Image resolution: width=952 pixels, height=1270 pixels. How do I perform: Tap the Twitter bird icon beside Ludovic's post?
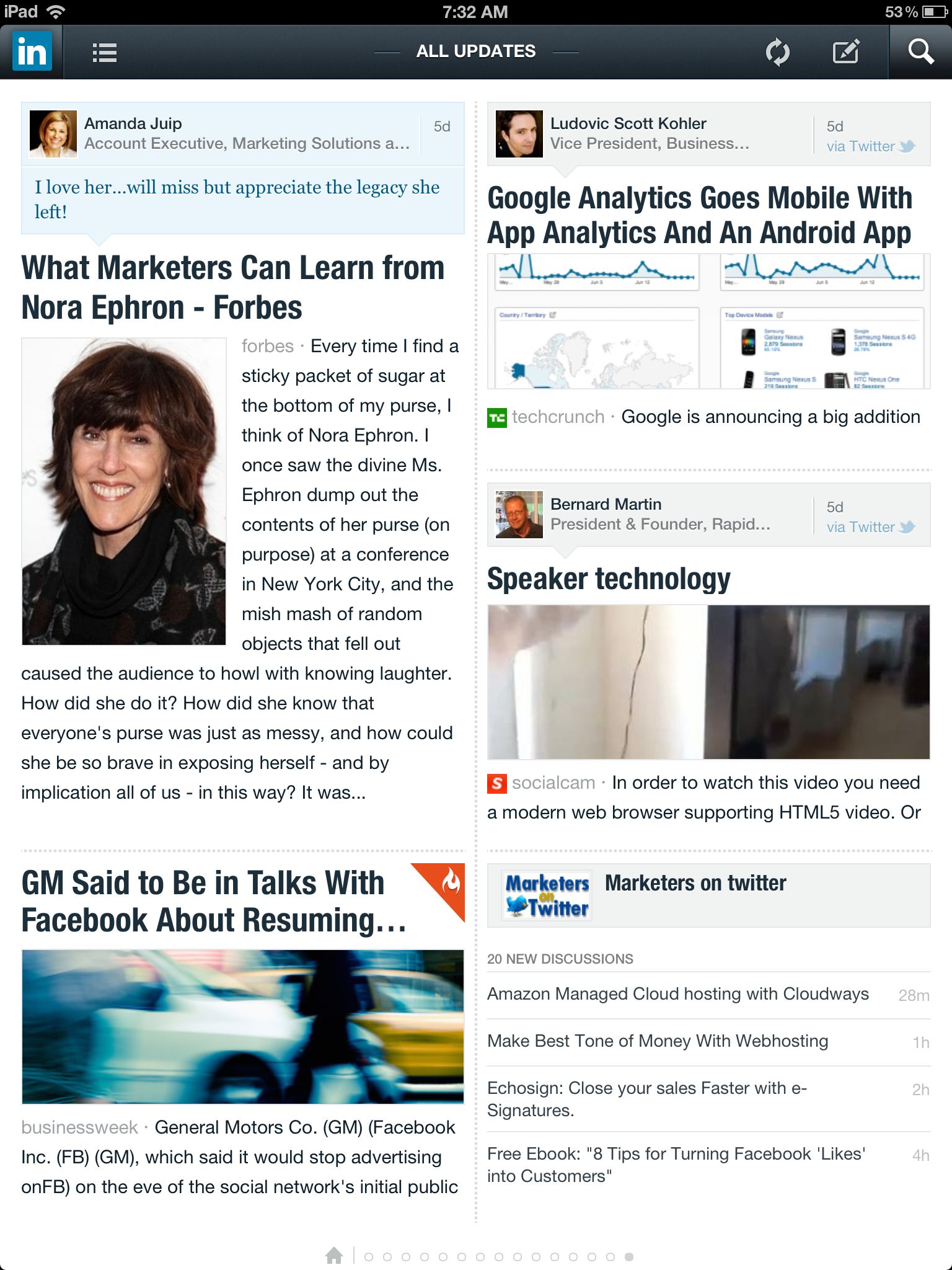pos(907,146)
